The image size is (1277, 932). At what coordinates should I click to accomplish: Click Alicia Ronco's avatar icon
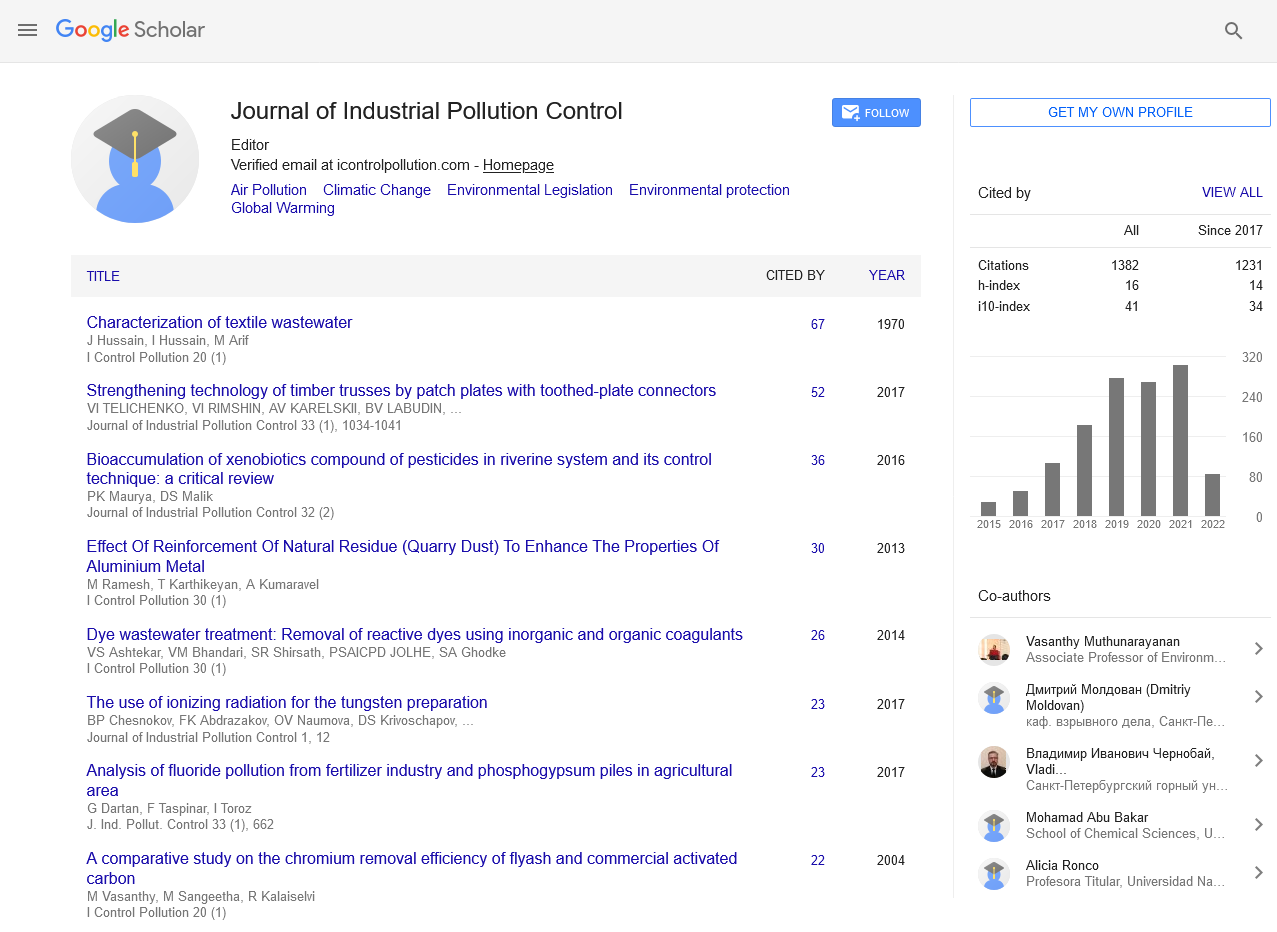click(993, 874)
